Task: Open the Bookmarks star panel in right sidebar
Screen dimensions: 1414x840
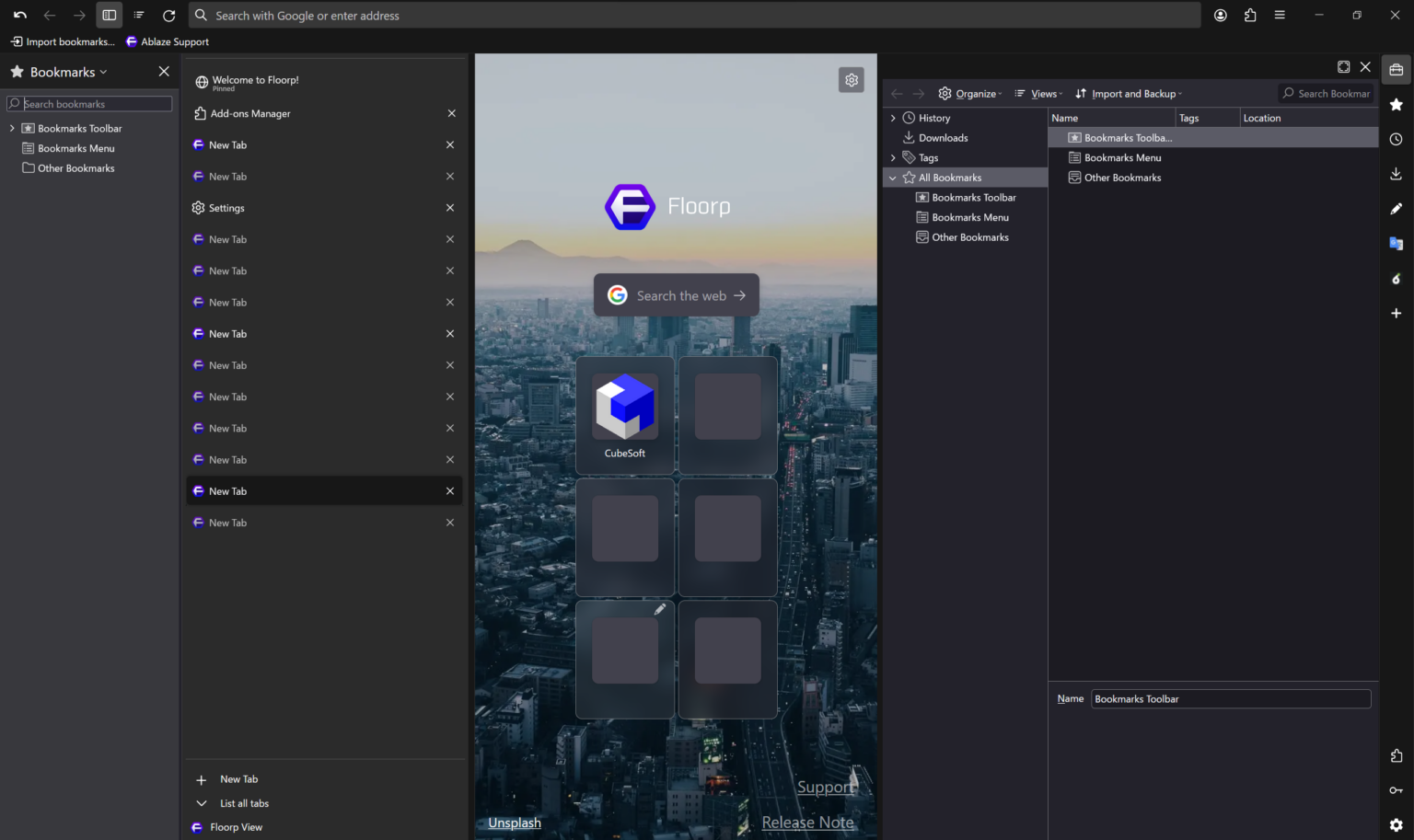Action: point(1396,104)
